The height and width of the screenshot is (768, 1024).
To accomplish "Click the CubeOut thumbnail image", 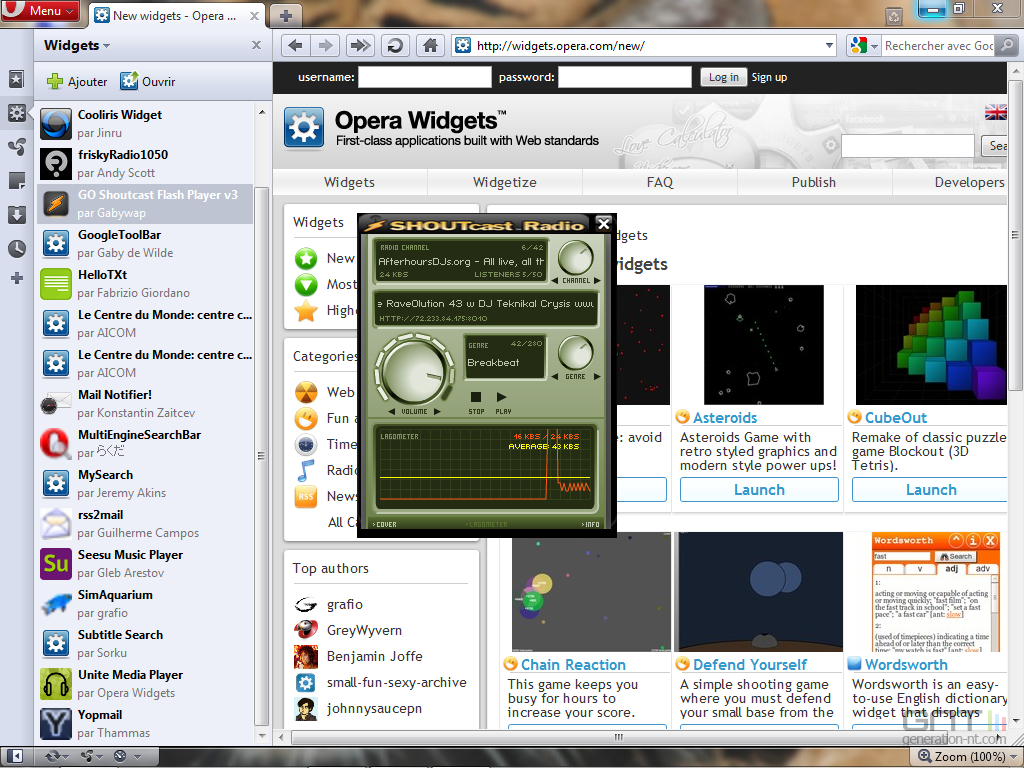I will 931,345.
